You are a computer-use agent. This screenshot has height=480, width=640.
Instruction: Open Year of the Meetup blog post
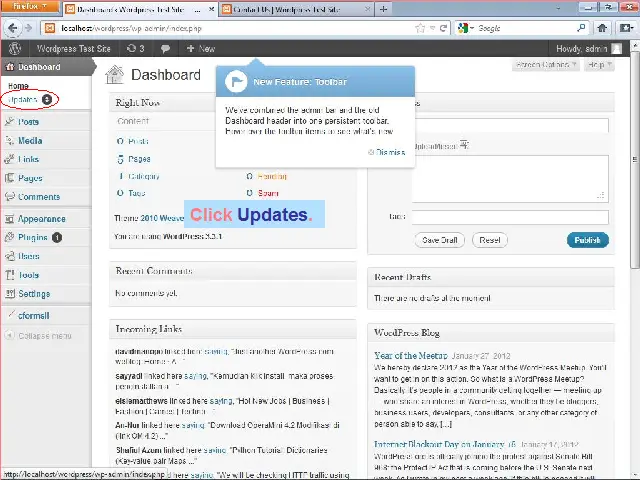pyautogui.click(x=411, y=356)
